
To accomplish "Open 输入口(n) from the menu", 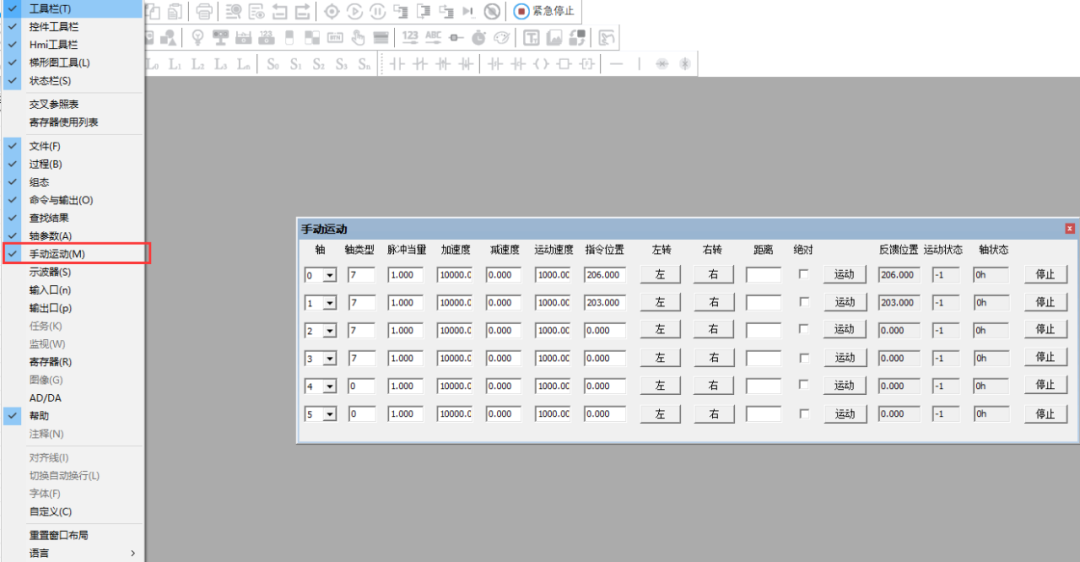I will point(73,290).
